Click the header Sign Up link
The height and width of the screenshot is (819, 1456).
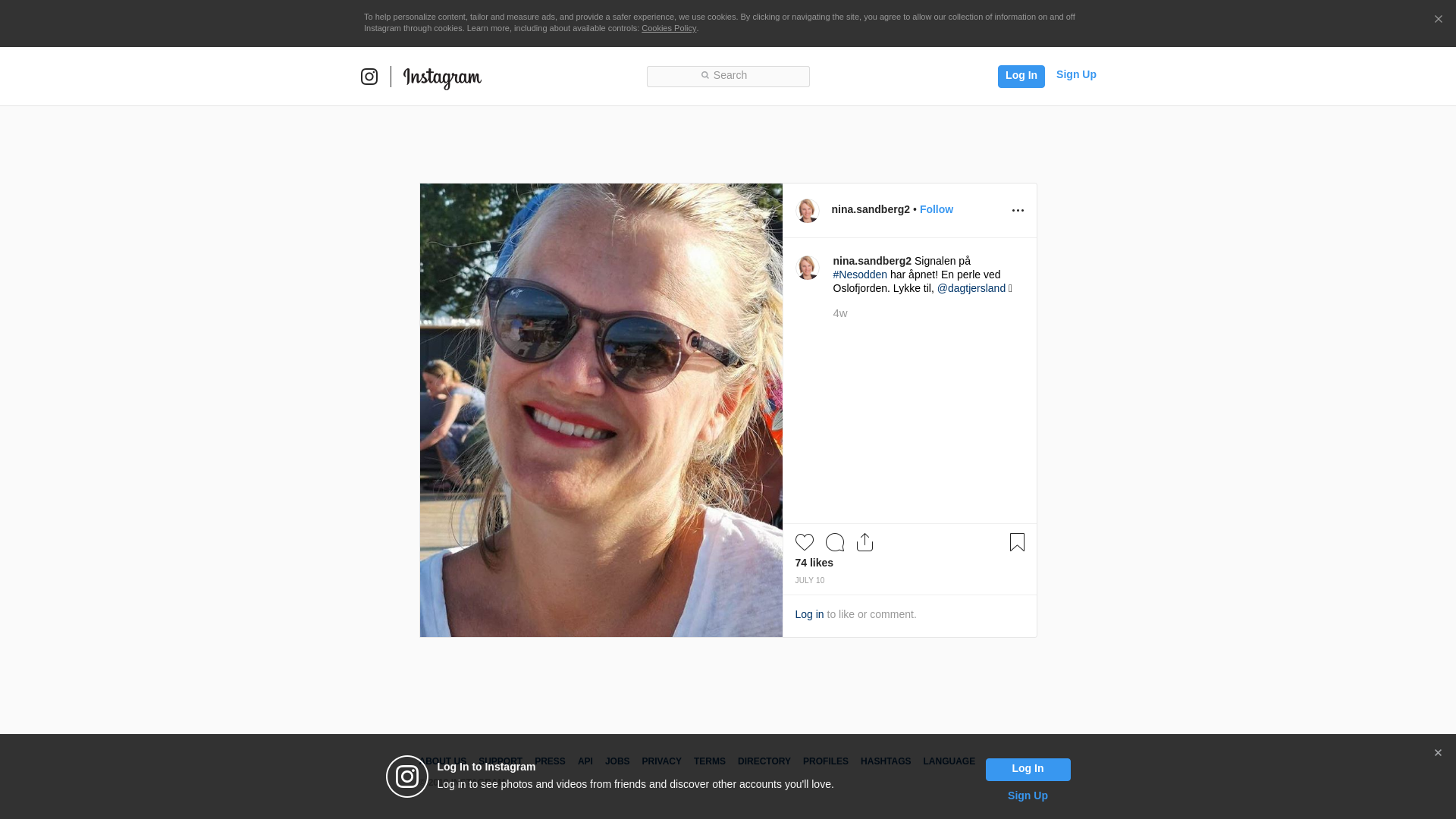pyautogui.click(x=1076, y=74)
